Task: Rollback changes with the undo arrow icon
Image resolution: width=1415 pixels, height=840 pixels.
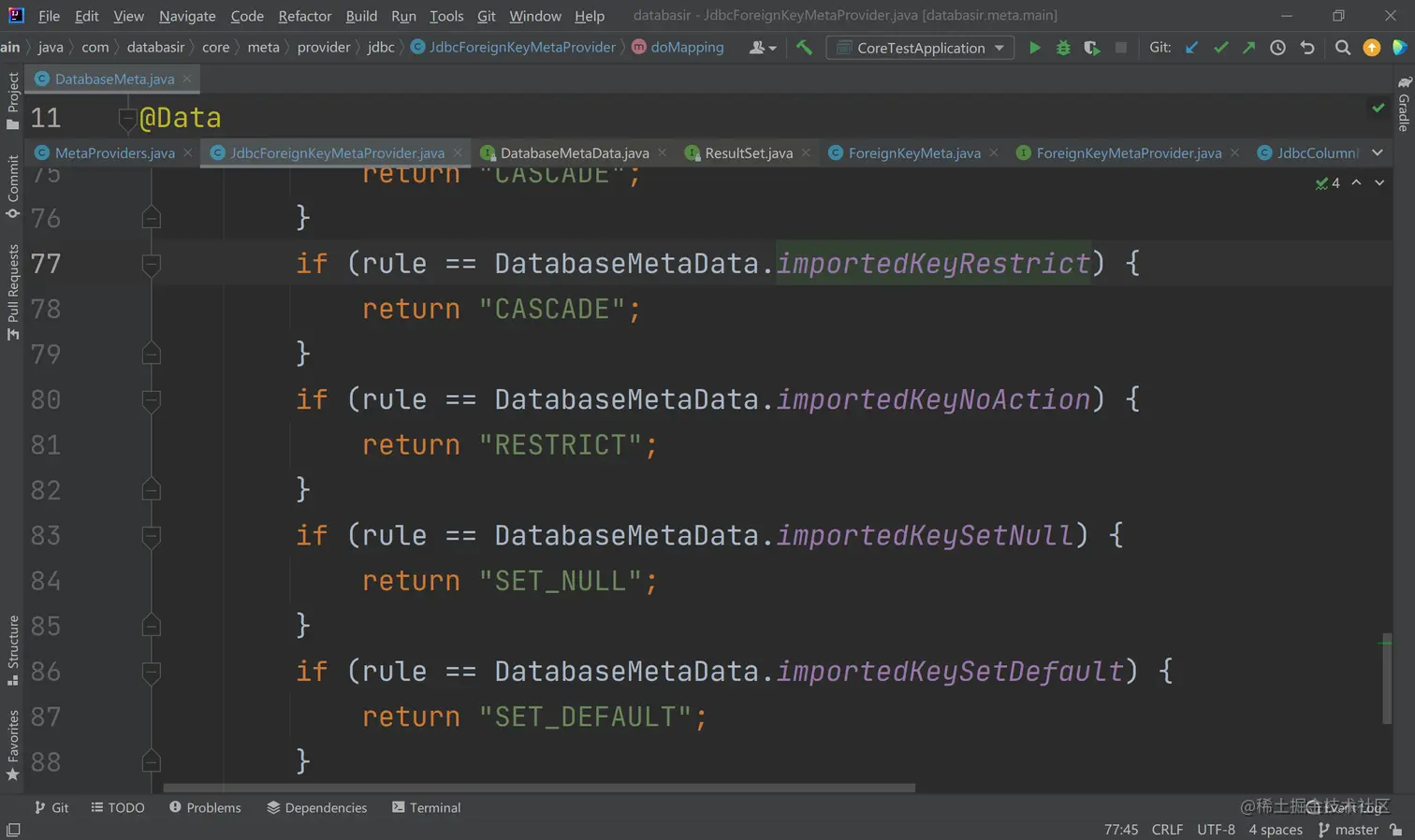Action: [1307, 48]
